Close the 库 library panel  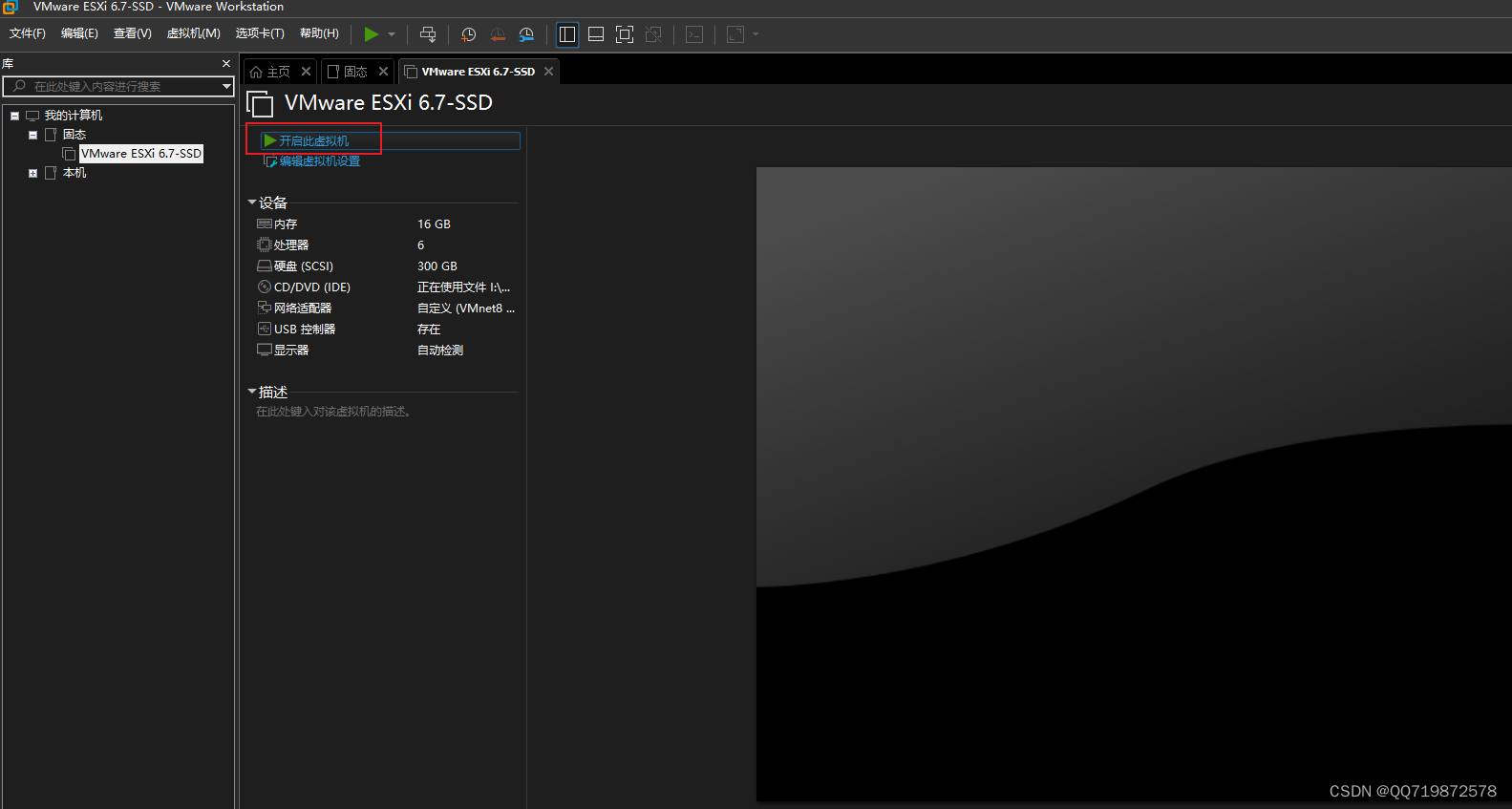(226, 64)
